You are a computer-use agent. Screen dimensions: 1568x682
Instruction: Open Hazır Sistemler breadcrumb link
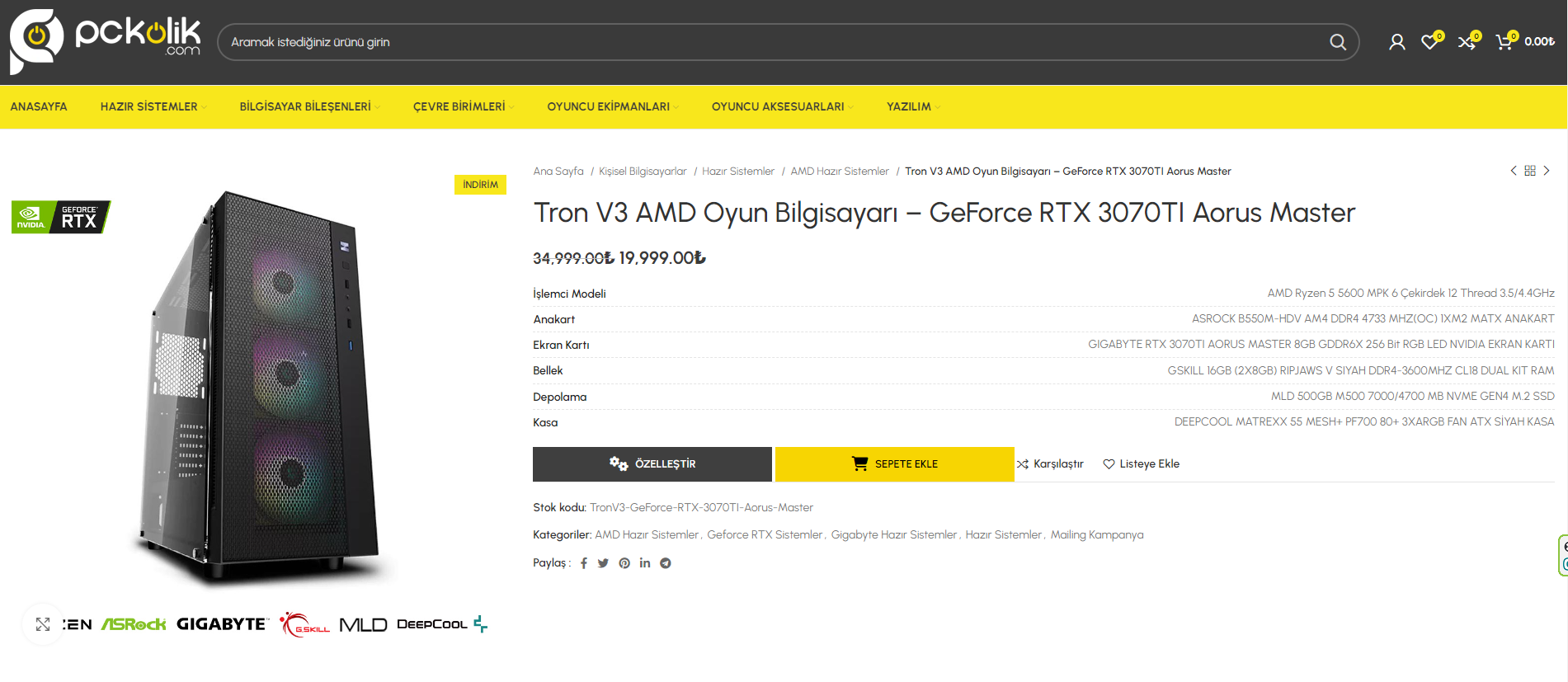738,172
